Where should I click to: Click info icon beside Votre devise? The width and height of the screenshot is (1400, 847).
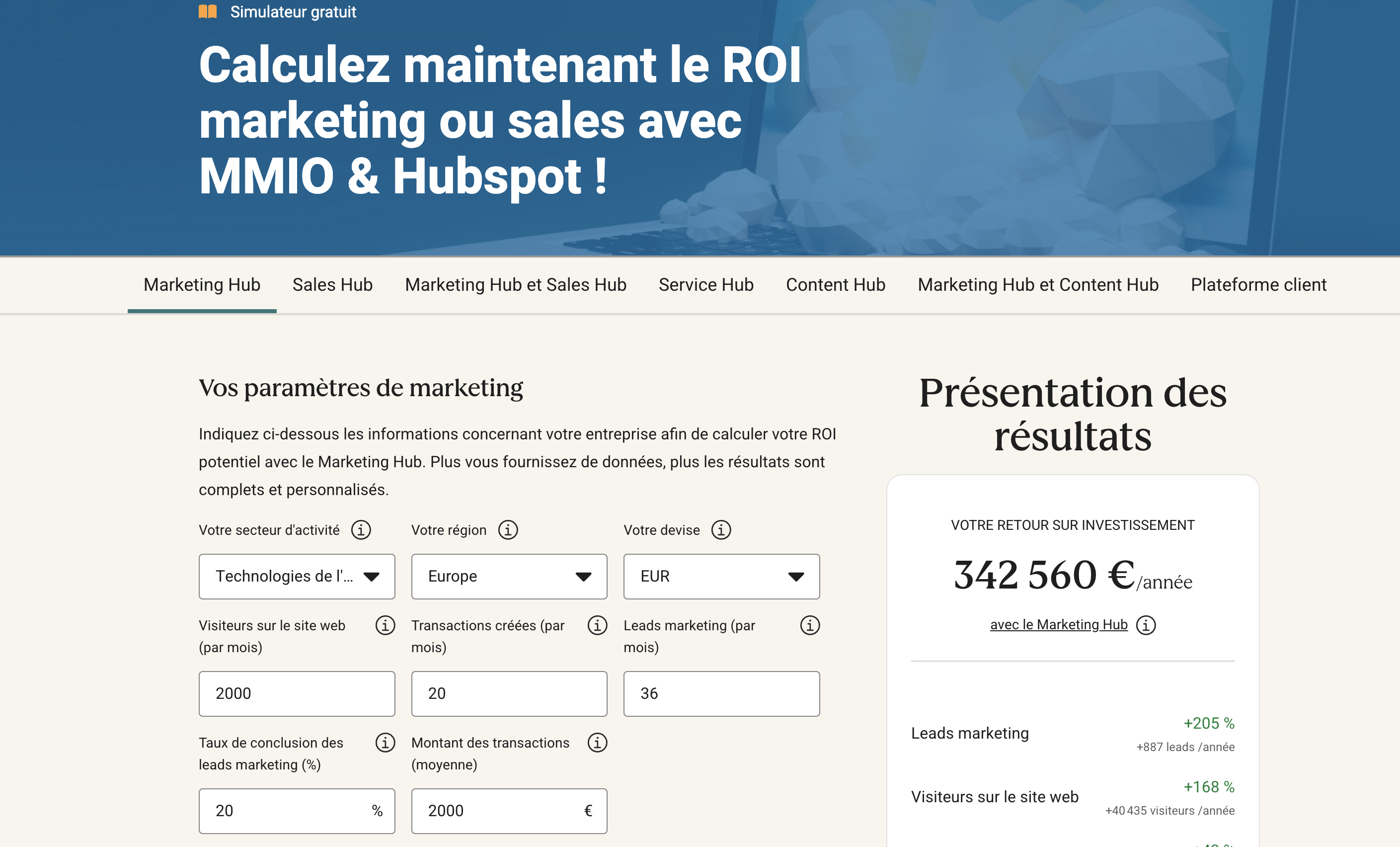point(721,530)
